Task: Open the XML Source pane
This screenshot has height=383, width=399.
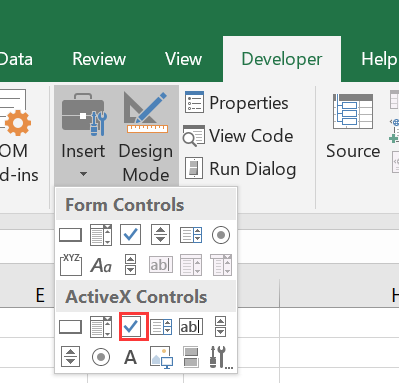Action: click(x=353, y=127)
